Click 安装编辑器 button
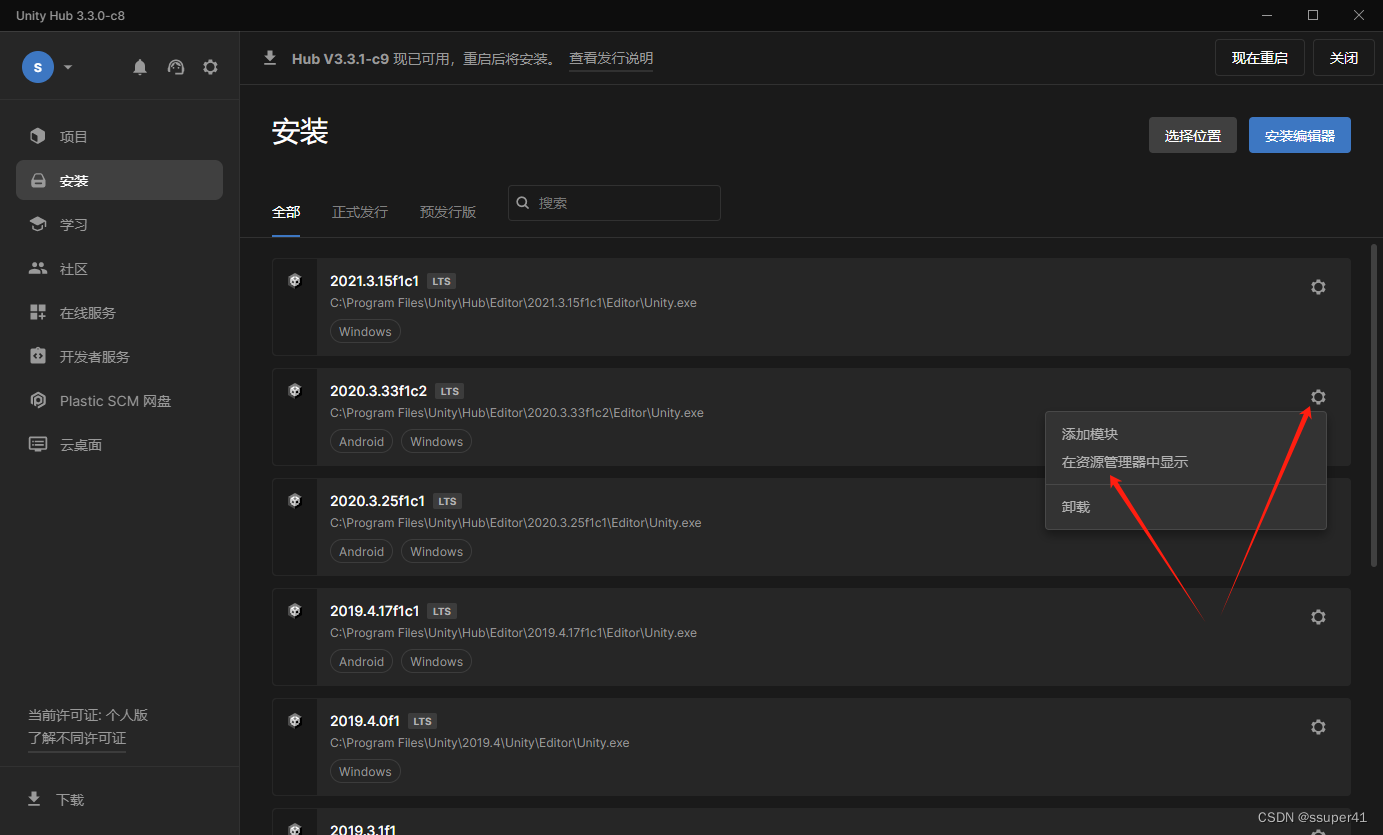 point(1300,135)
